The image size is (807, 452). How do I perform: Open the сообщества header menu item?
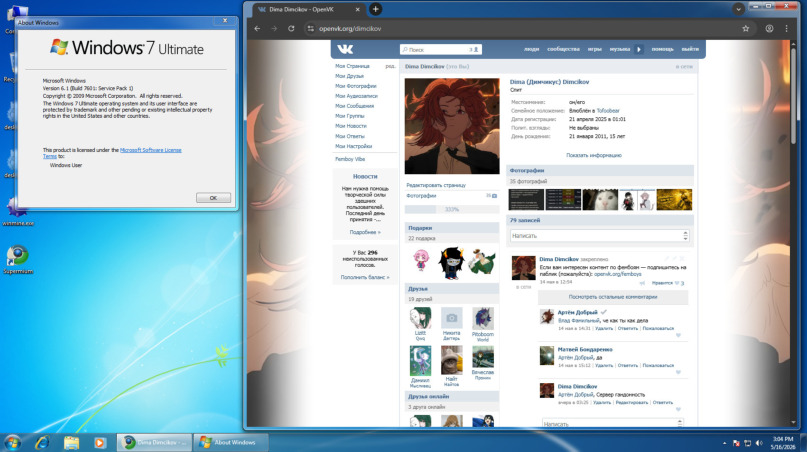(x=563, y=49)
